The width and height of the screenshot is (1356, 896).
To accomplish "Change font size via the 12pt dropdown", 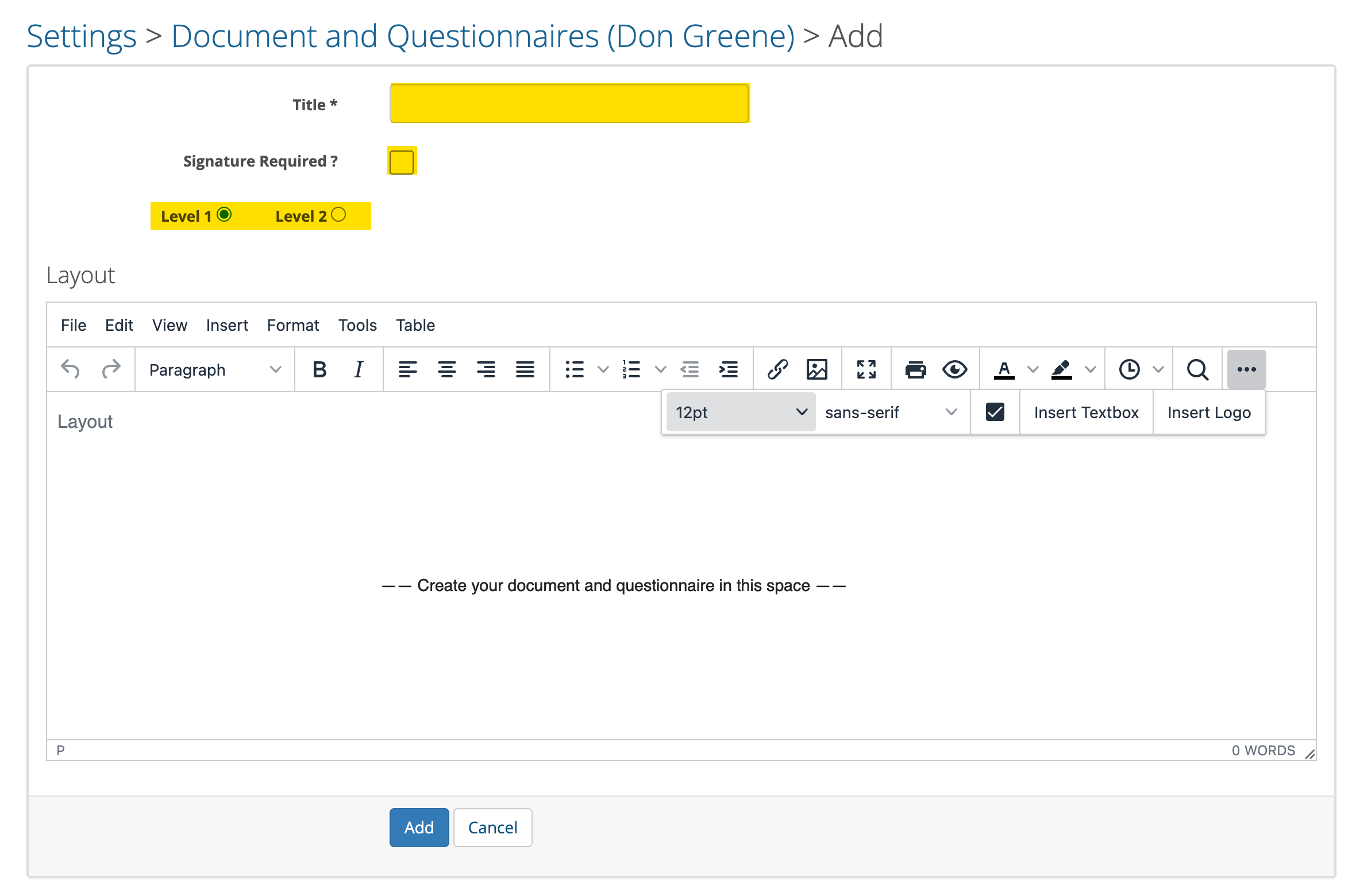I will (740, 412).
